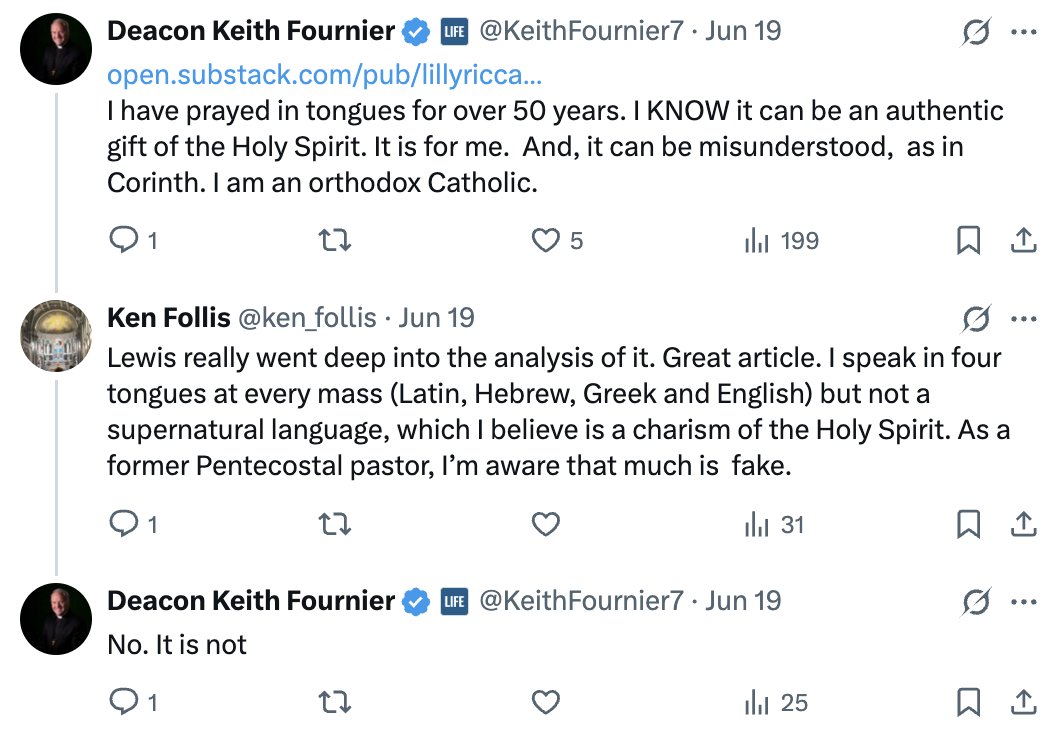Viewport: 1064px width, 742px height.
Task: Bookmark the first Deacon Keith Fournier tweet
Action: point(968,241)
